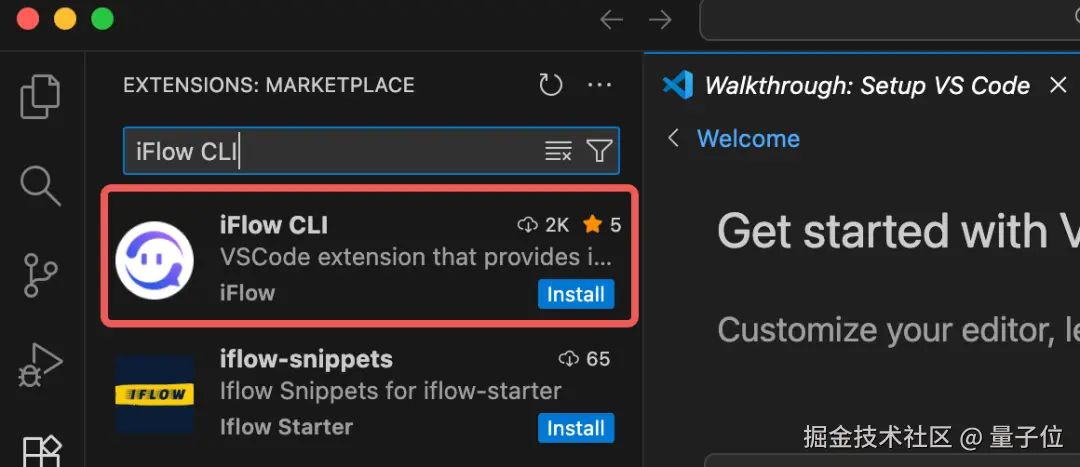Close the Walkthrough: Setup VS Code tab
The image size is (1080, 467).
1058,85
